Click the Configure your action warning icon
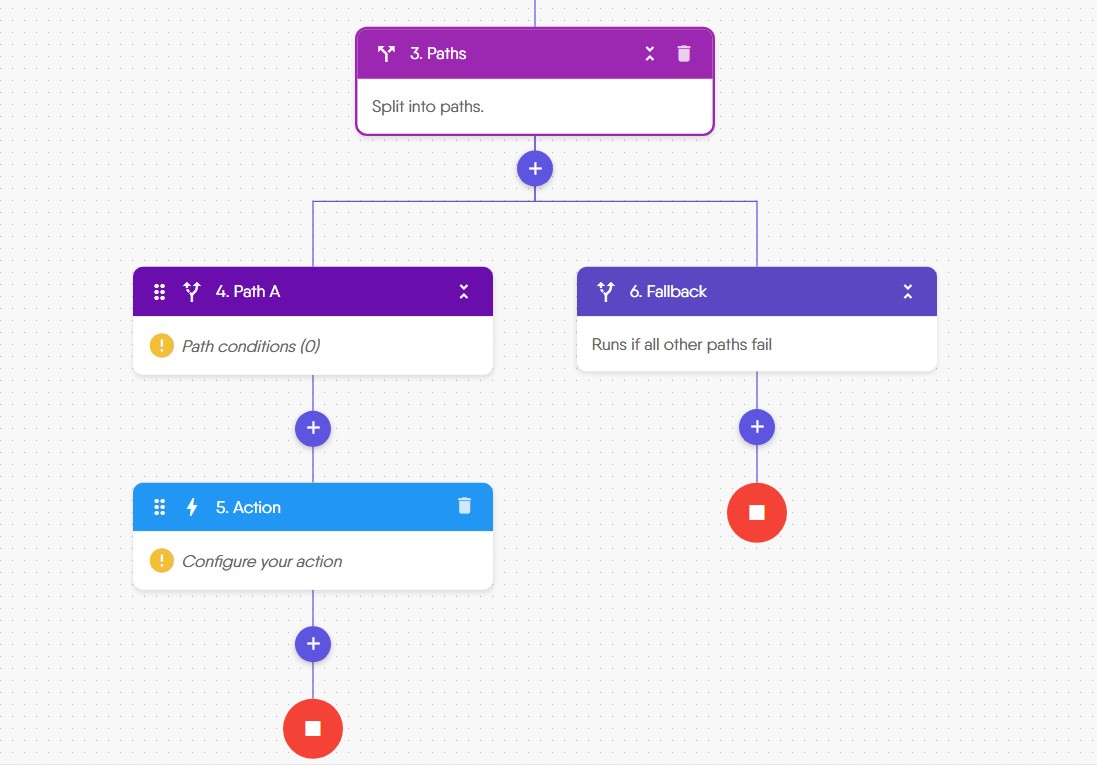This screenshot has width=1097, height=765. (161, 561)
